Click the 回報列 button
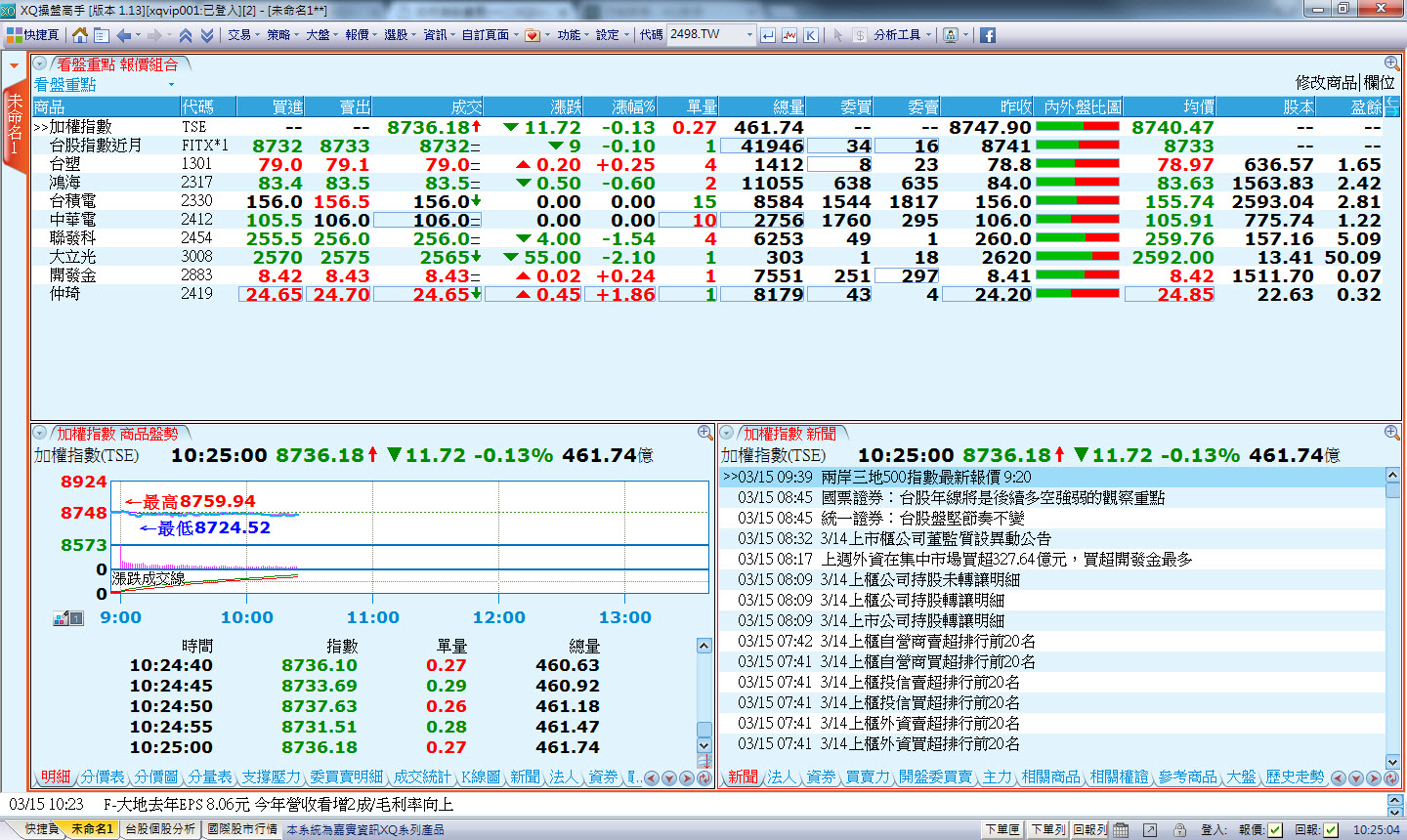The height and width of the screenshot is (840, 1407). 1090,829
